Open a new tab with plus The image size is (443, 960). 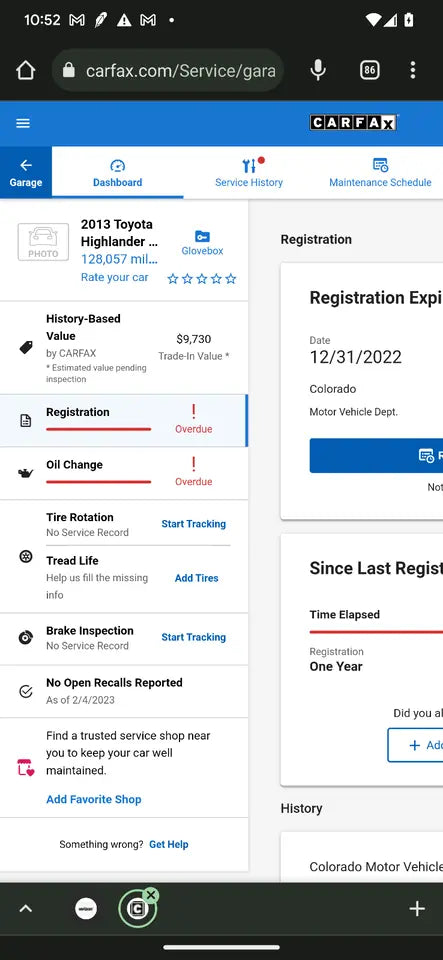pyautogui.click(x=417, y=909)
